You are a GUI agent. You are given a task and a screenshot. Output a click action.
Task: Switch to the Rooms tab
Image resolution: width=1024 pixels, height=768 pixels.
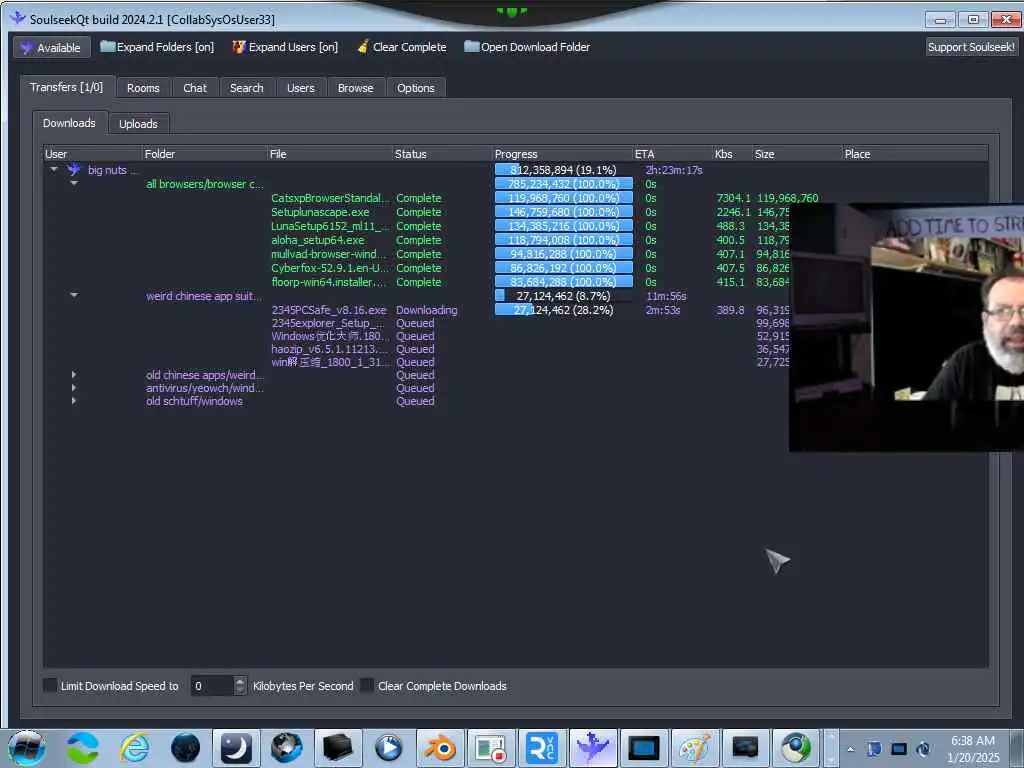(143, 88)
